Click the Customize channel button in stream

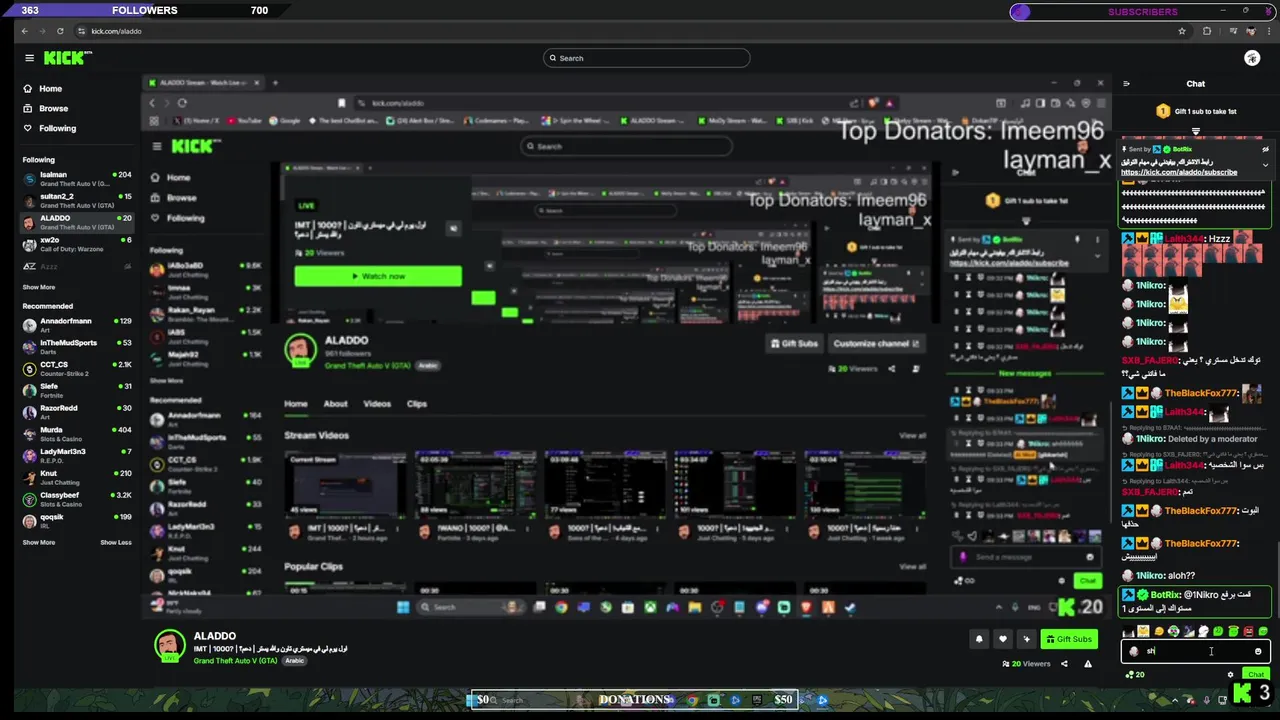point(876,343)
